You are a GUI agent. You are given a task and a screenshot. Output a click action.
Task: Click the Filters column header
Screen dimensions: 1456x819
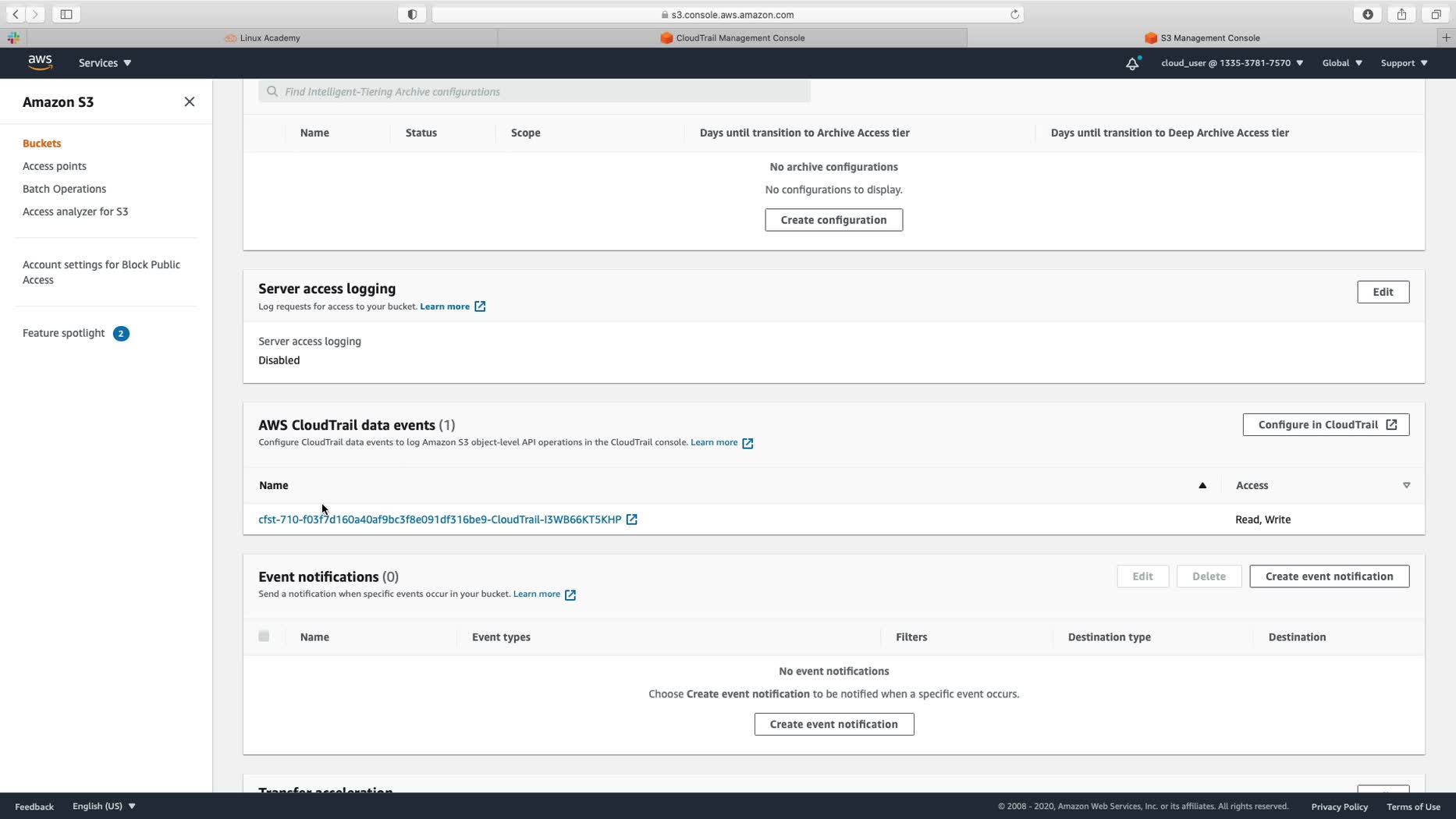click(911, 637)
